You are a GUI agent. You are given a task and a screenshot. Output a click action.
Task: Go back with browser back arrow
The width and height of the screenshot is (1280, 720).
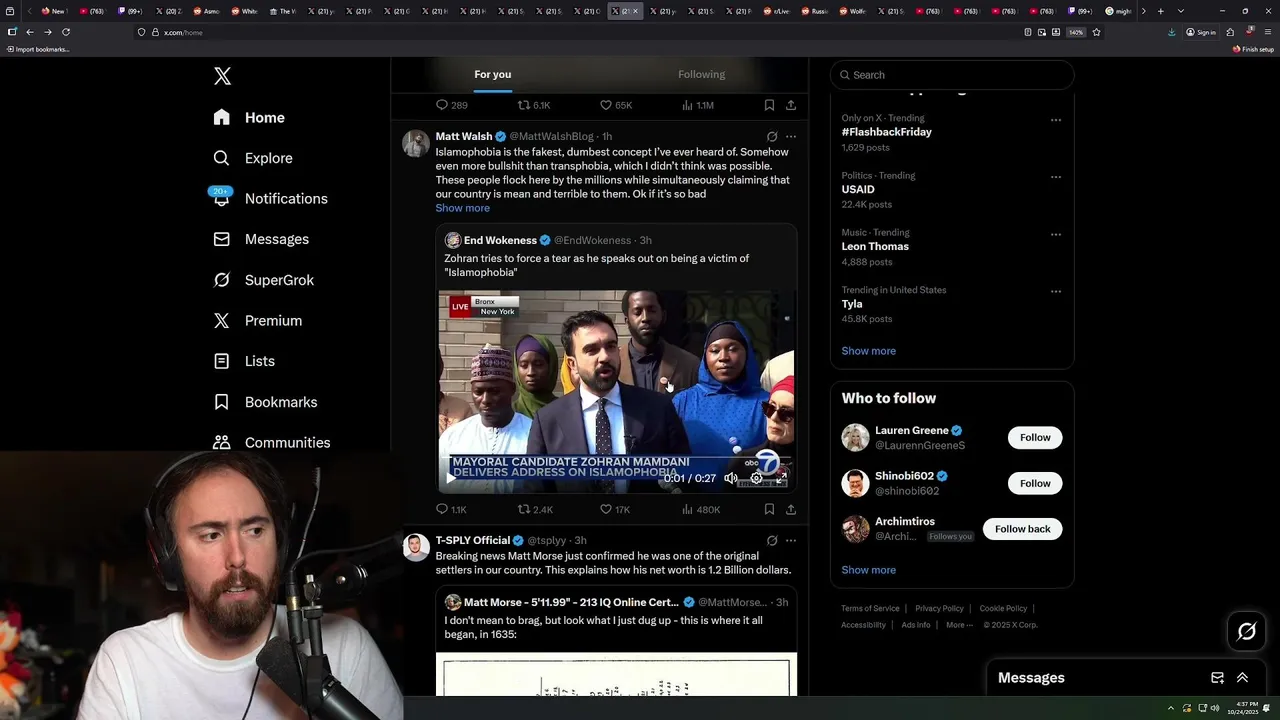click(x=29, y=32)
